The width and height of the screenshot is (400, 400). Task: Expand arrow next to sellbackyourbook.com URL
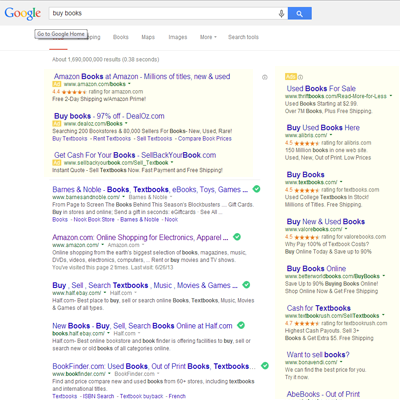pyautogui.click(x=172, y=163)
